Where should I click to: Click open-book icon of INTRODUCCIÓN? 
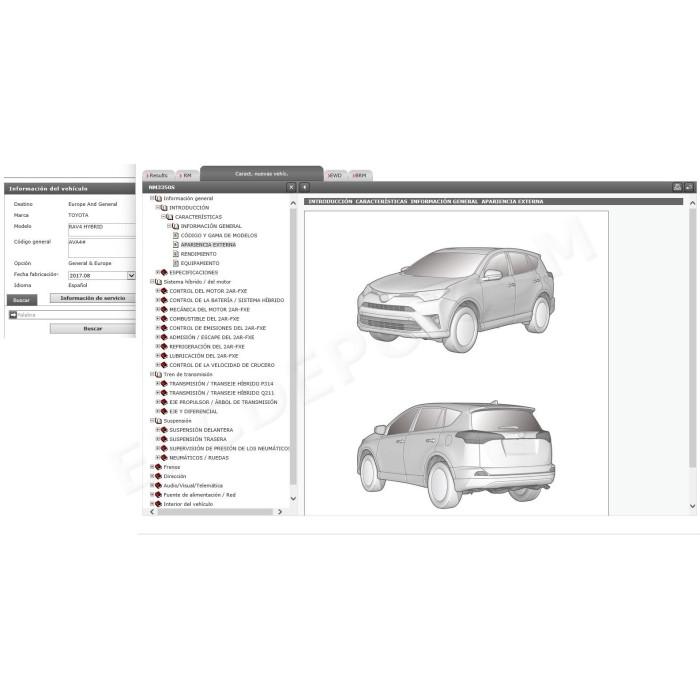(x=164, y=208)
